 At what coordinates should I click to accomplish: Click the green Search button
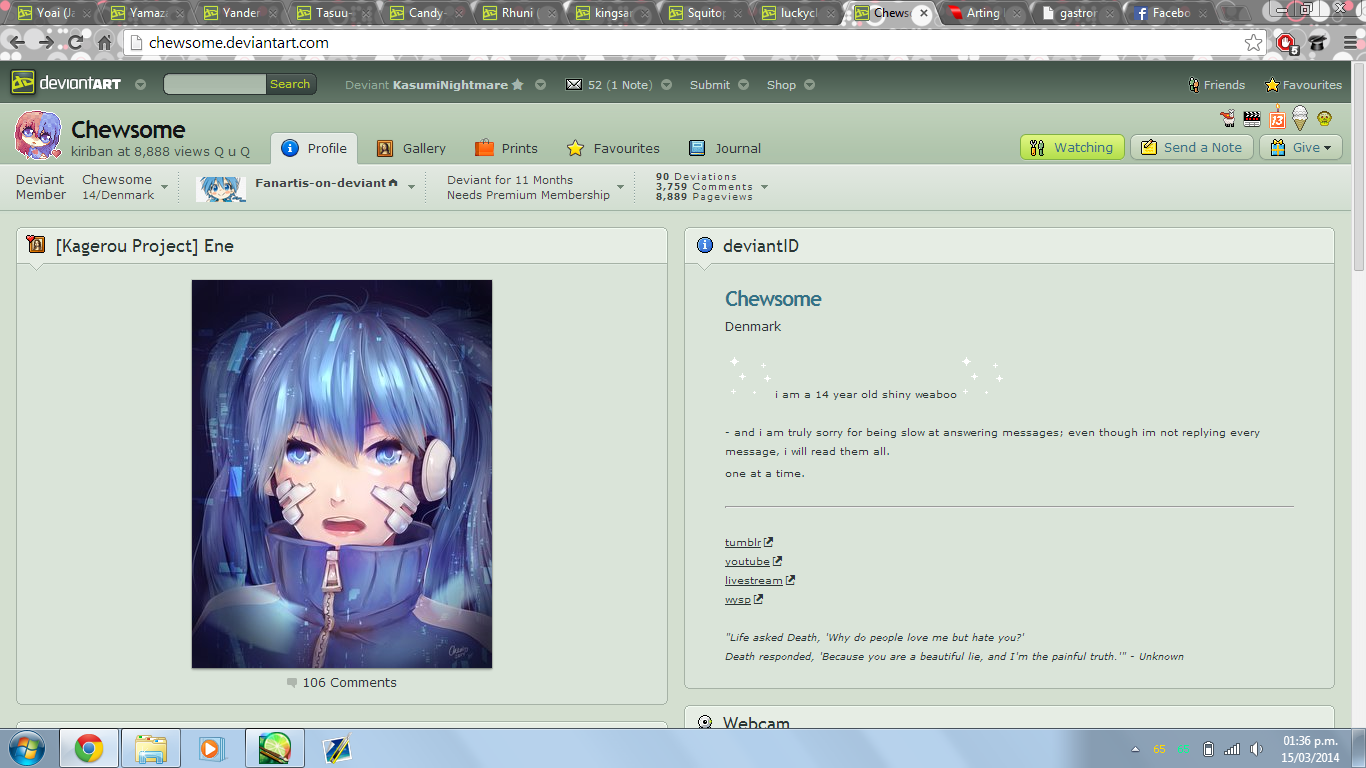tap(290, 85)
